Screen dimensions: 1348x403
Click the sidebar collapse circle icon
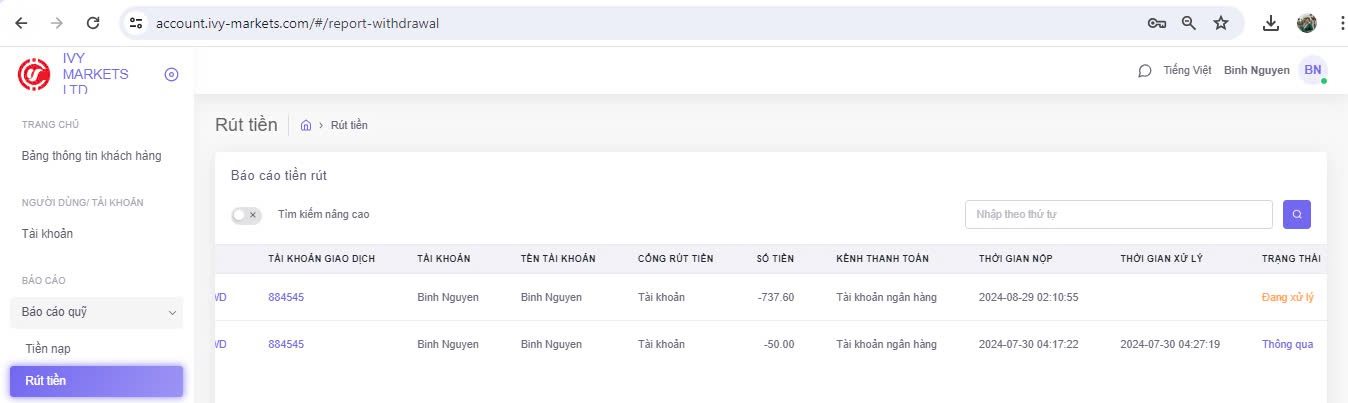[171, 74]
